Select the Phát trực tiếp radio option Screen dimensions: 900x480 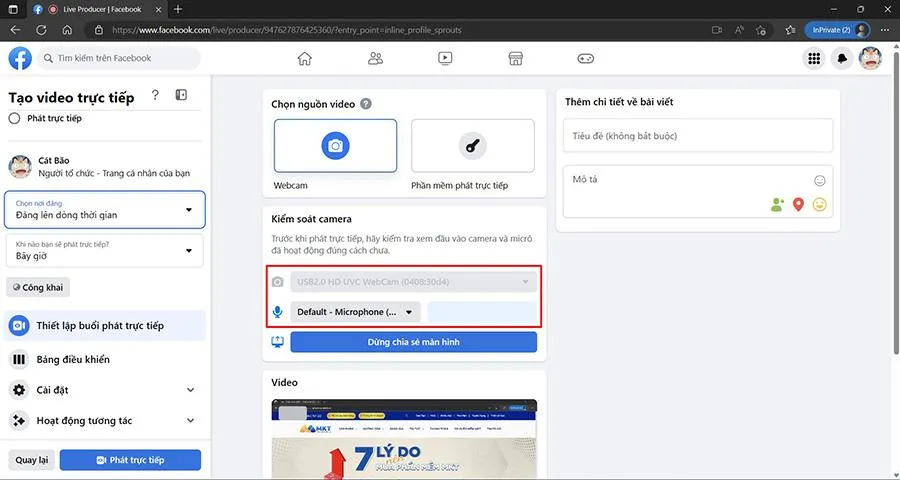(x=14, y=118)
